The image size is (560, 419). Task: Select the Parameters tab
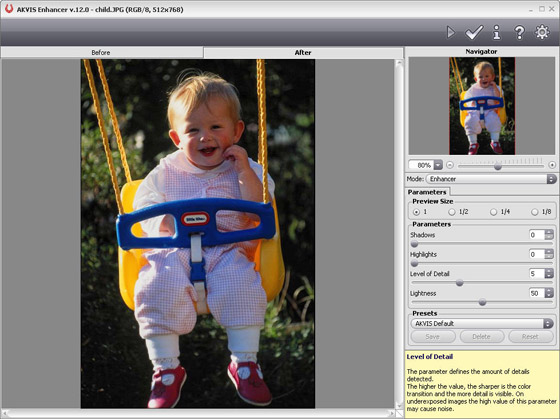coord(427,192)
